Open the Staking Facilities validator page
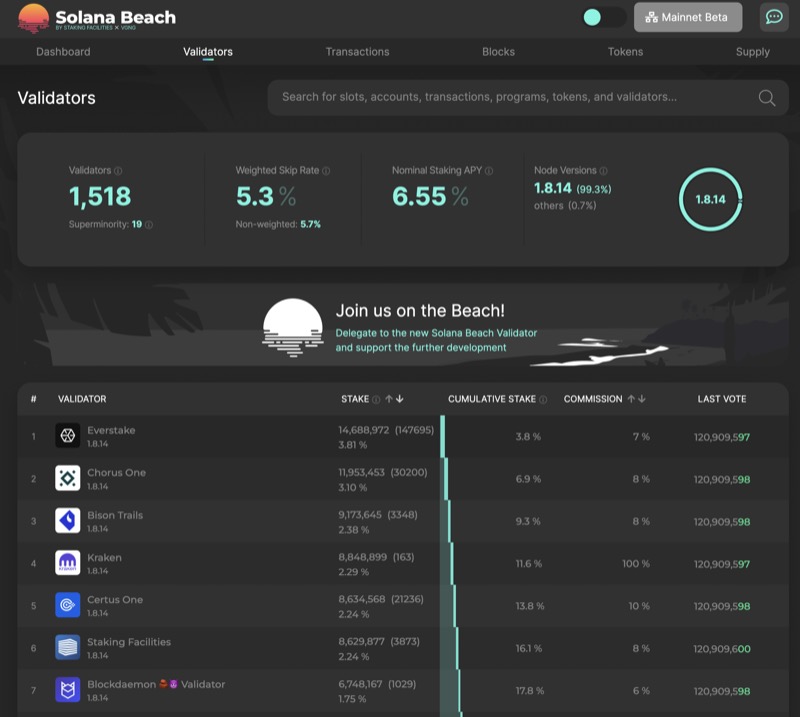 [129, 642]
